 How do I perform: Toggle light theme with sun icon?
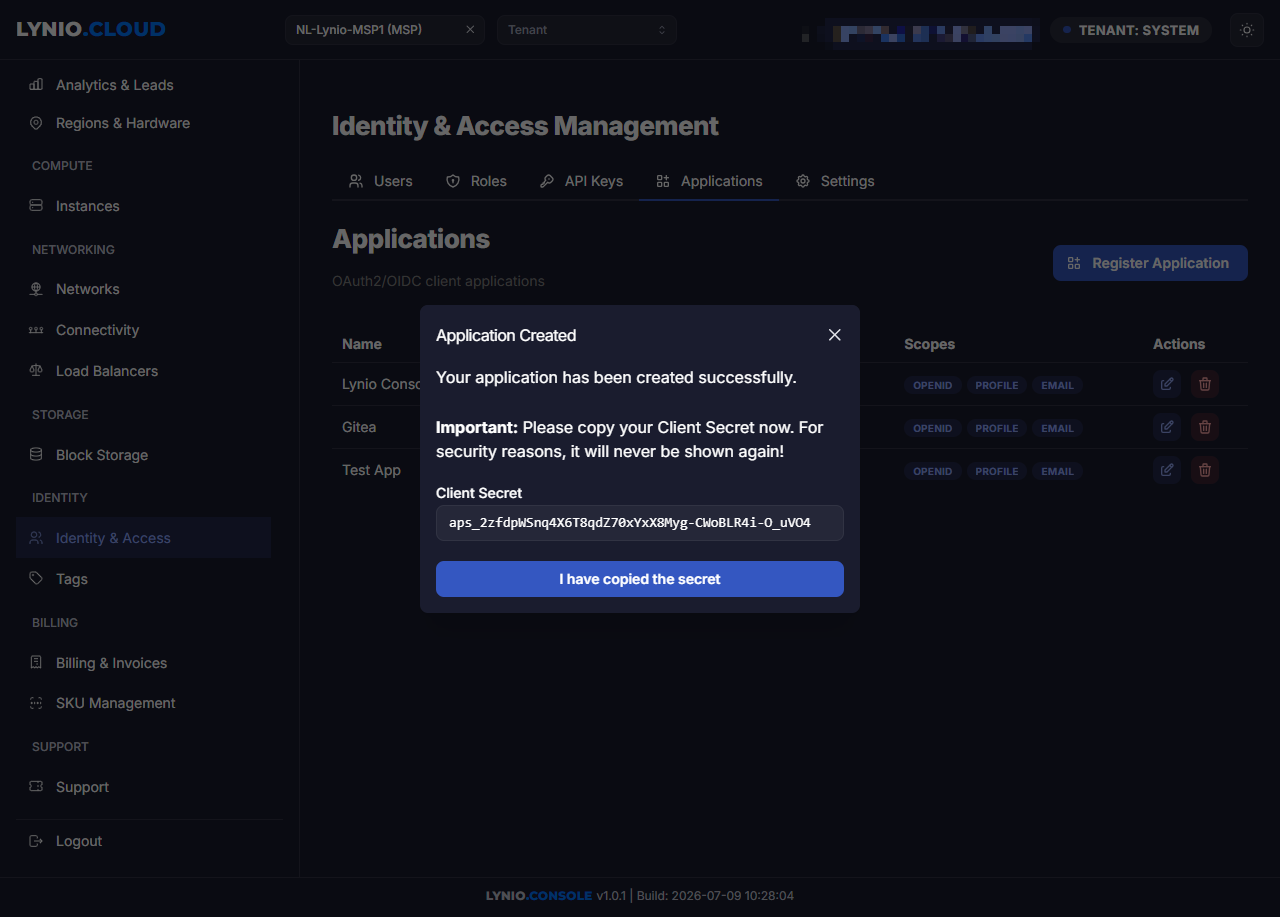[1247, 30]
